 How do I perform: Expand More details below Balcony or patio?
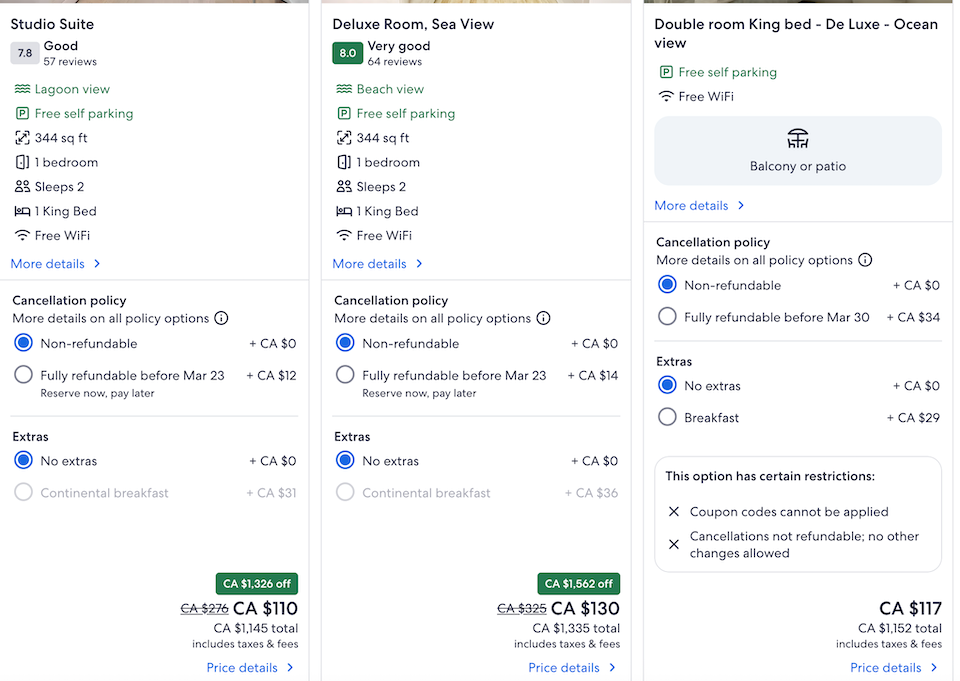[x=700, y=206]
